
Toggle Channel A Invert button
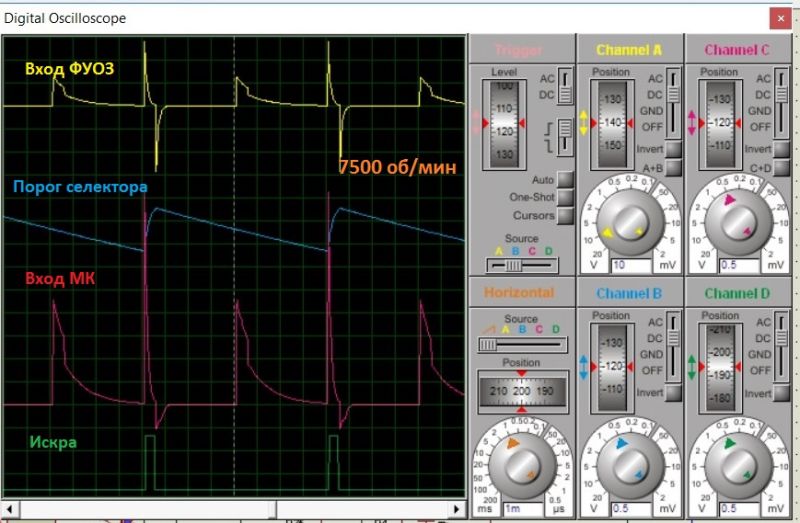pyautogui.click(x=673, y=149)
